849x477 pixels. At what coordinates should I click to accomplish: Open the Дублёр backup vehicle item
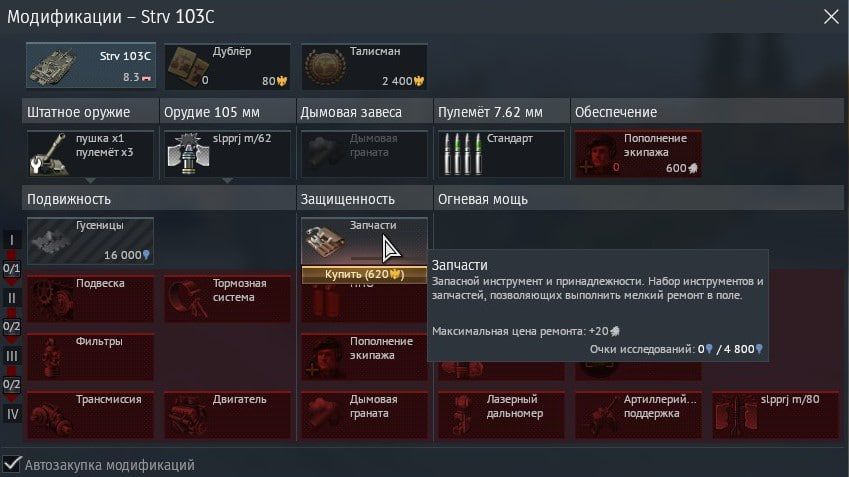227,67
